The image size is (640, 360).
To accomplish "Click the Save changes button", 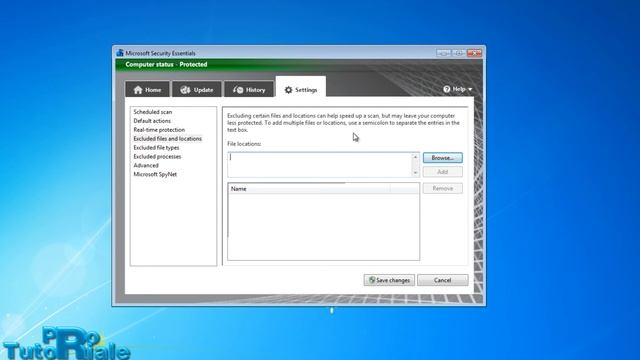I will click(389, 280).
